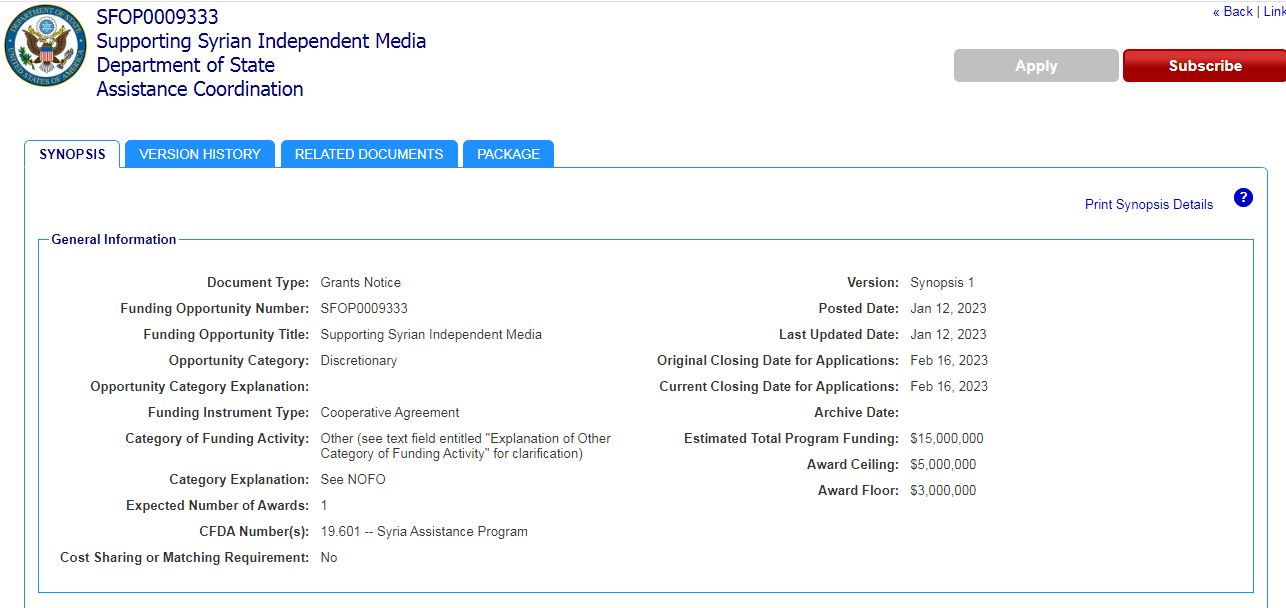Click 'Cost Sharing or Matching Requirement:' label
The height and width of the screenshot is (608, 1286).
[x=185, y=558]
